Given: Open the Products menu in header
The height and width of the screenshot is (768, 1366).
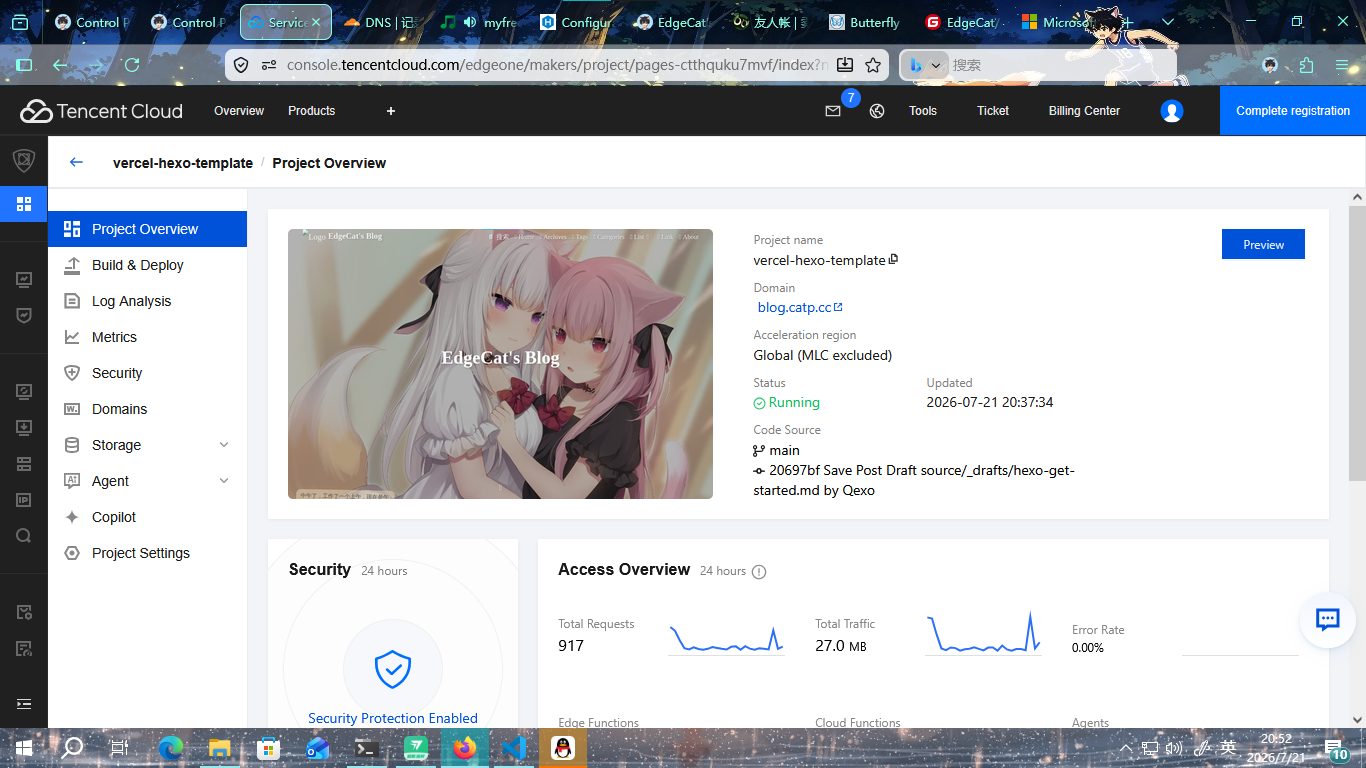Looking at the screenshot, I should click(x=311, y=111).
